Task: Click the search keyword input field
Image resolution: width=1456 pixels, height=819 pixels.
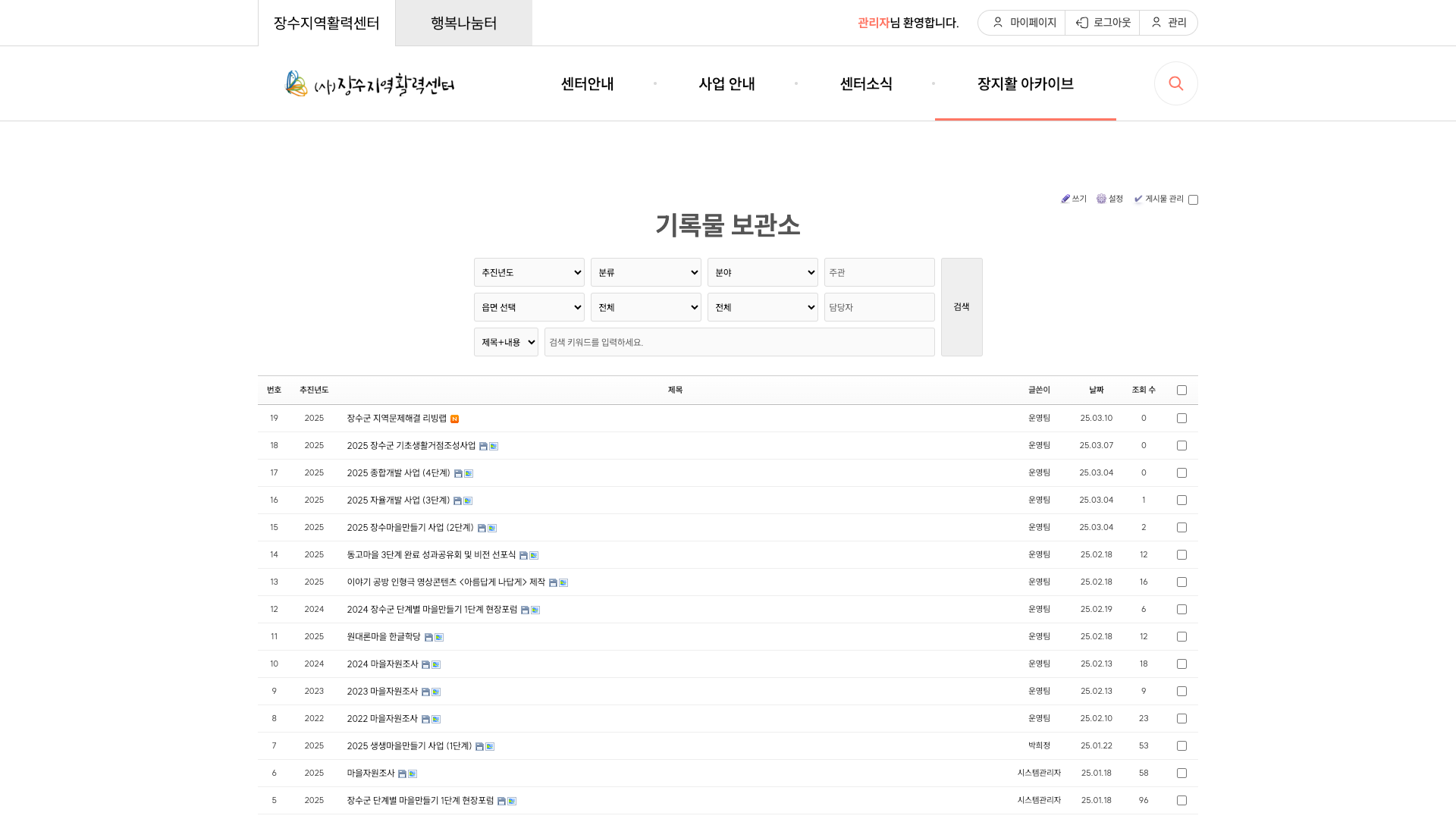Action: 739,342
